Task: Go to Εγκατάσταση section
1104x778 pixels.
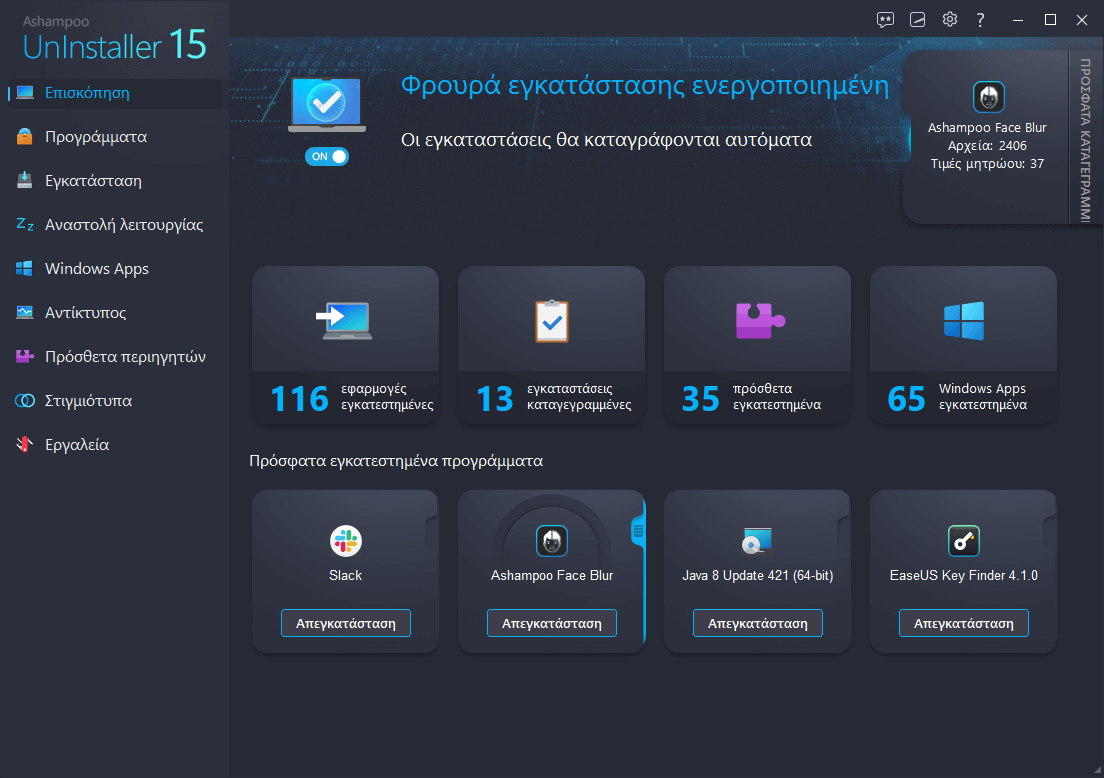Action: click(93, 181)
